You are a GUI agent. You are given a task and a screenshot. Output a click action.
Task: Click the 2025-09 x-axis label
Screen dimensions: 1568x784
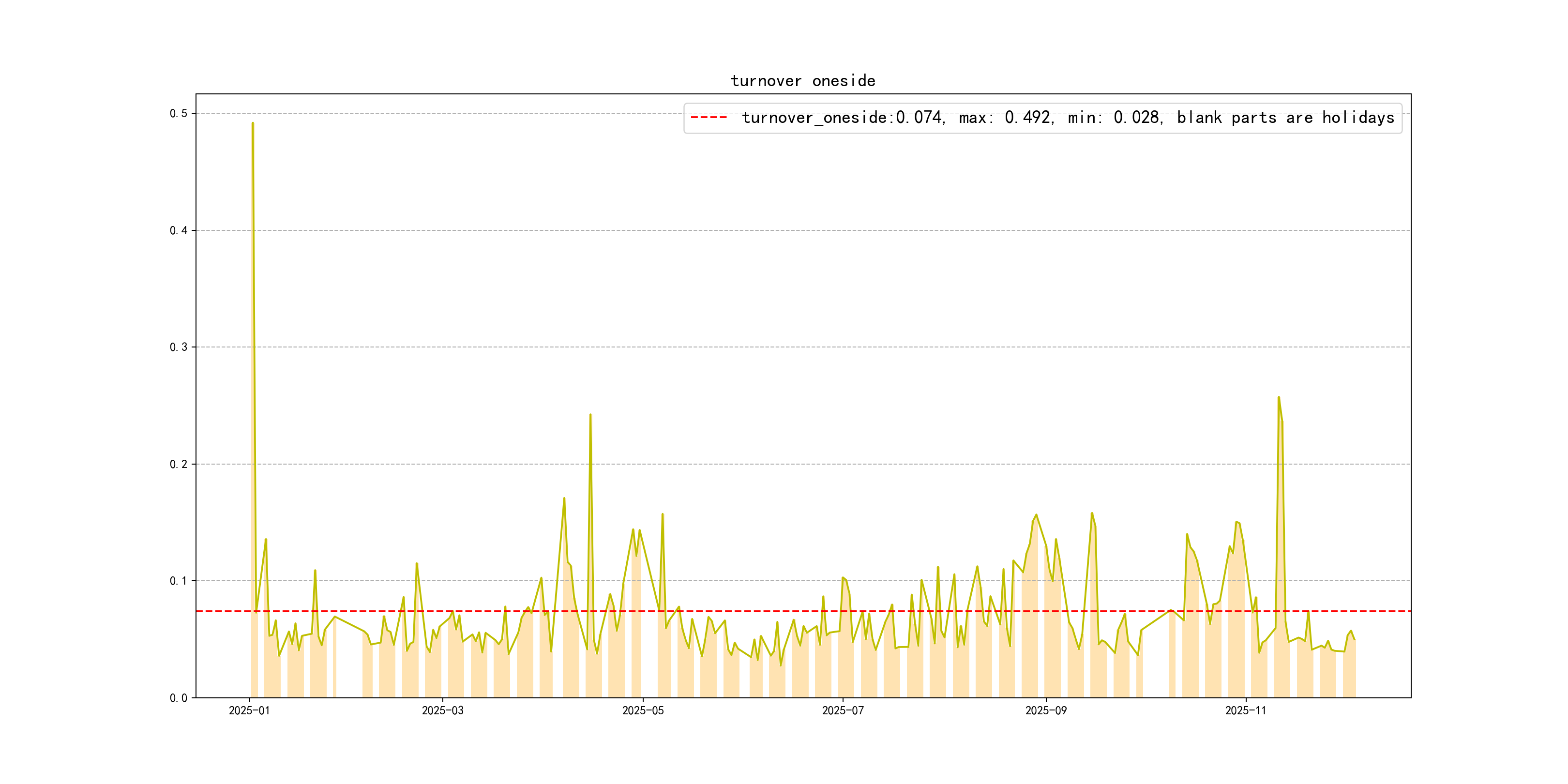[1046, 710]
